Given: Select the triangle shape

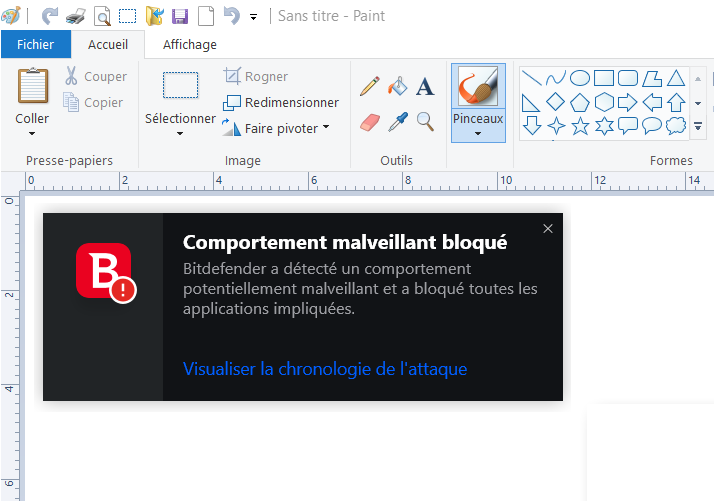Looking at the screenshot, I should pyautogui.click(x=676, y=78).
